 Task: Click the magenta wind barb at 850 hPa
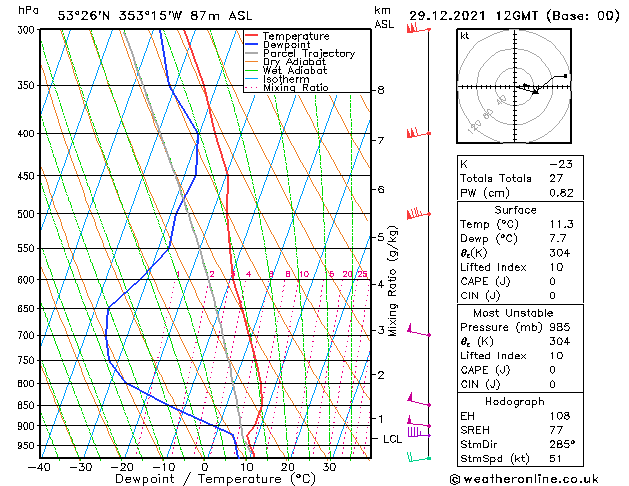418,401
